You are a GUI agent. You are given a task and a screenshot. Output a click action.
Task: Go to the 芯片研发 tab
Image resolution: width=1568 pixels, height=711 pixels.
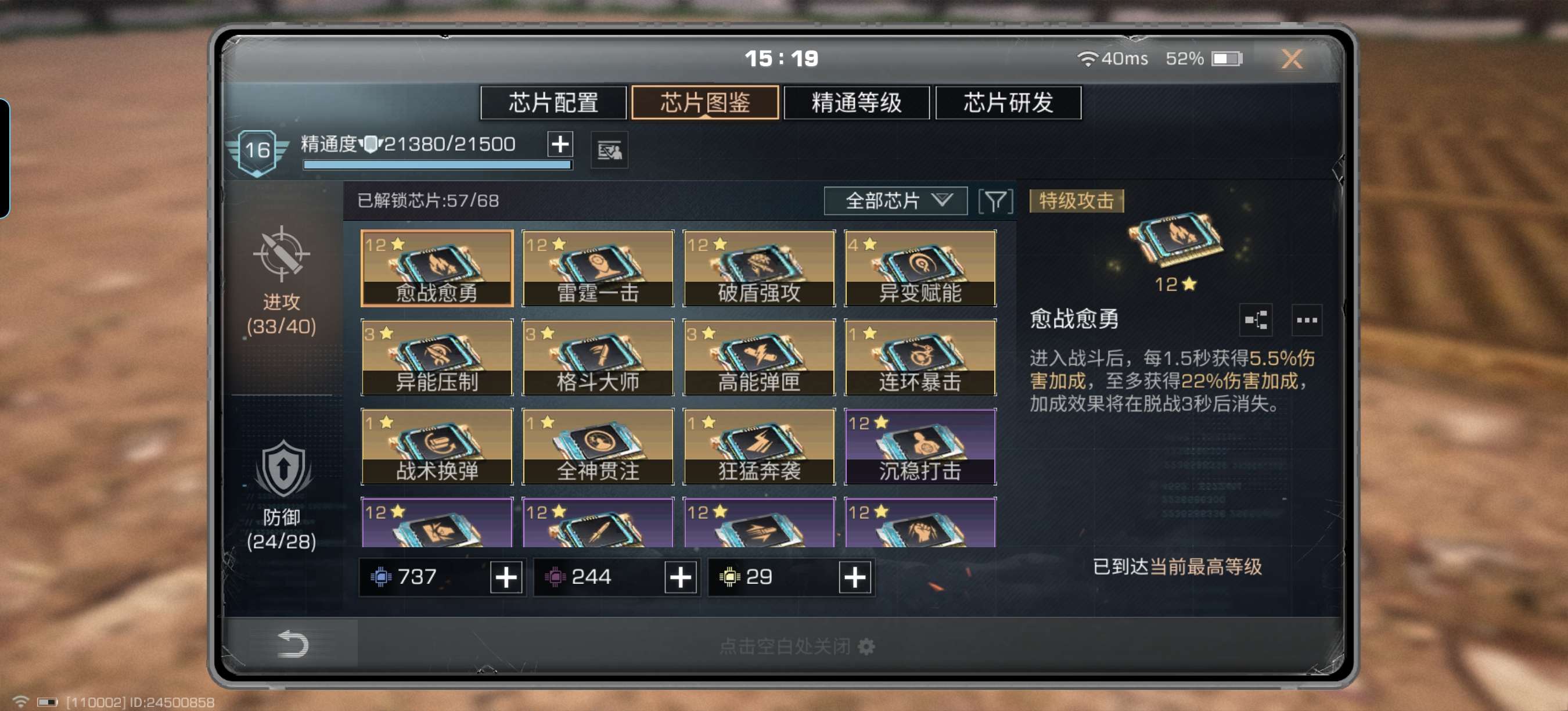(1008, 102)
